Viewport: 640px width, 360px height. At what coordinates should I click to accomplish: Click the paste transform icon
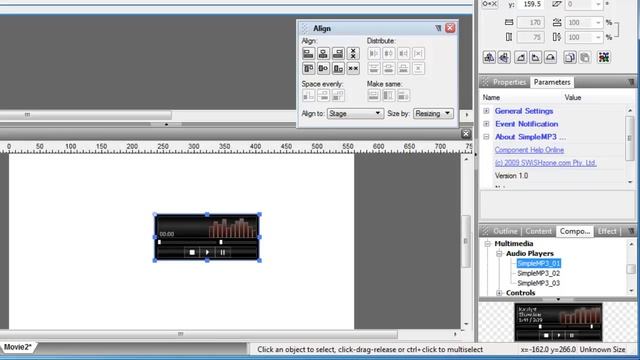(584, 57)
